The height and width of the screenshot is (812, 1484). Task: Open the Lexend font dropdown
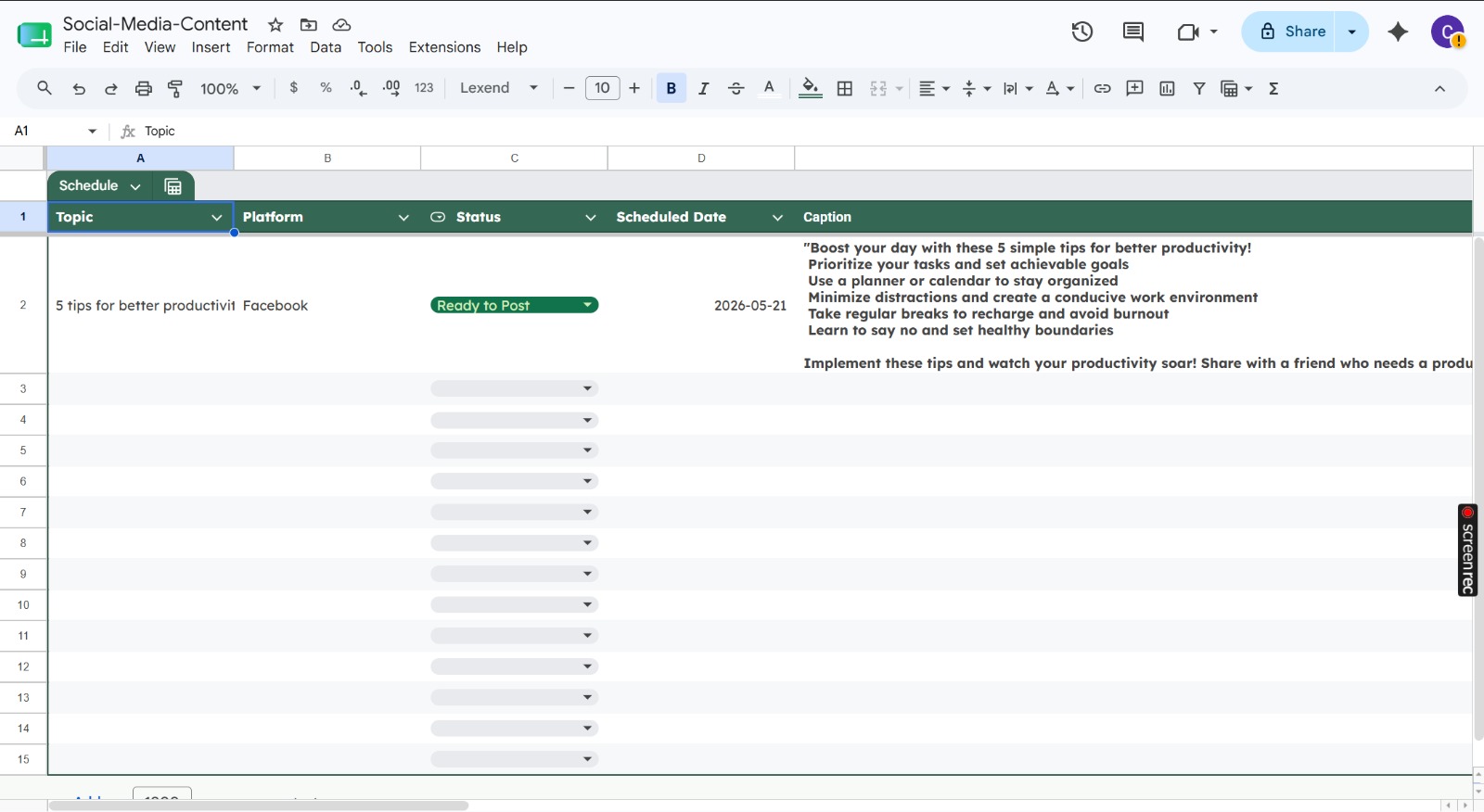pos(499,88)
